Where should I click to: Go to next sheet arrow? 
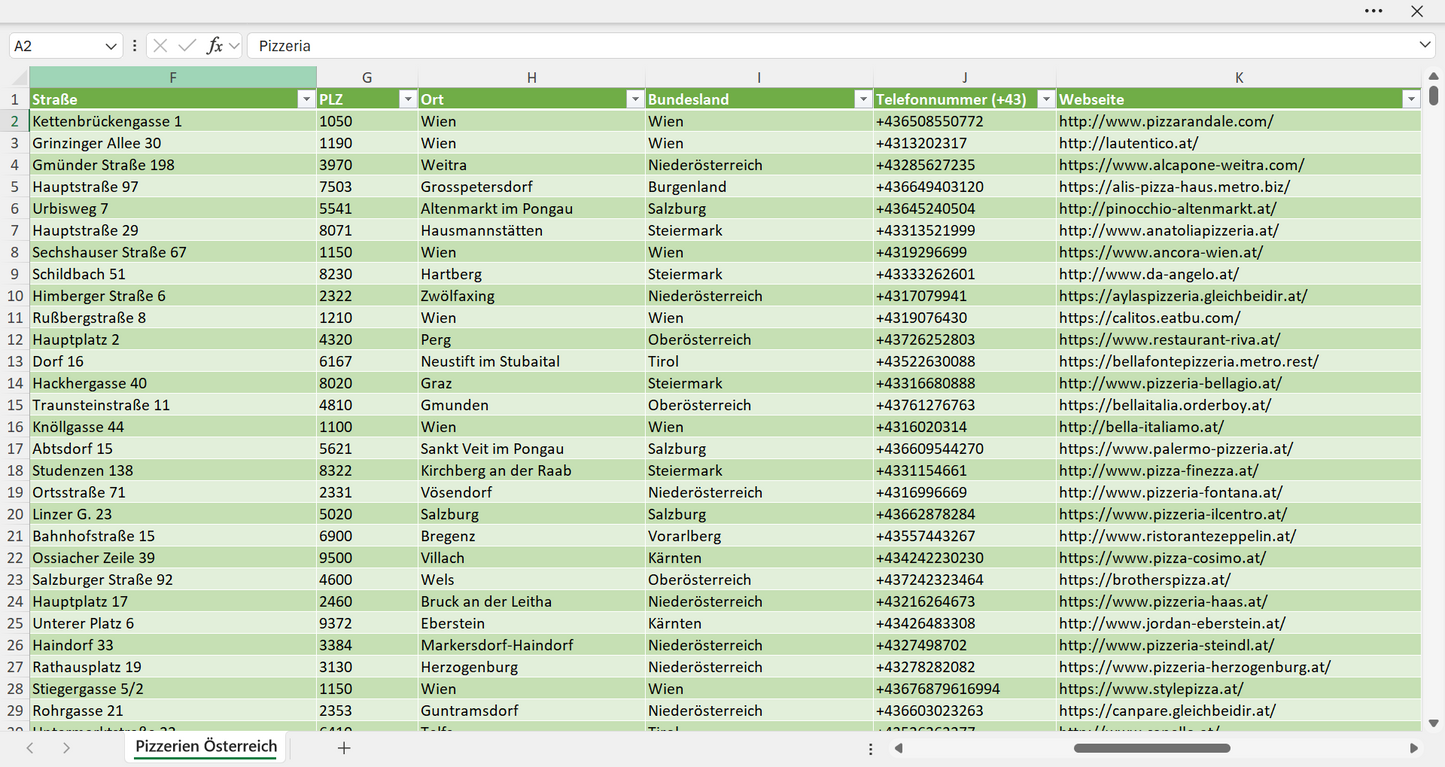point(66,747)
